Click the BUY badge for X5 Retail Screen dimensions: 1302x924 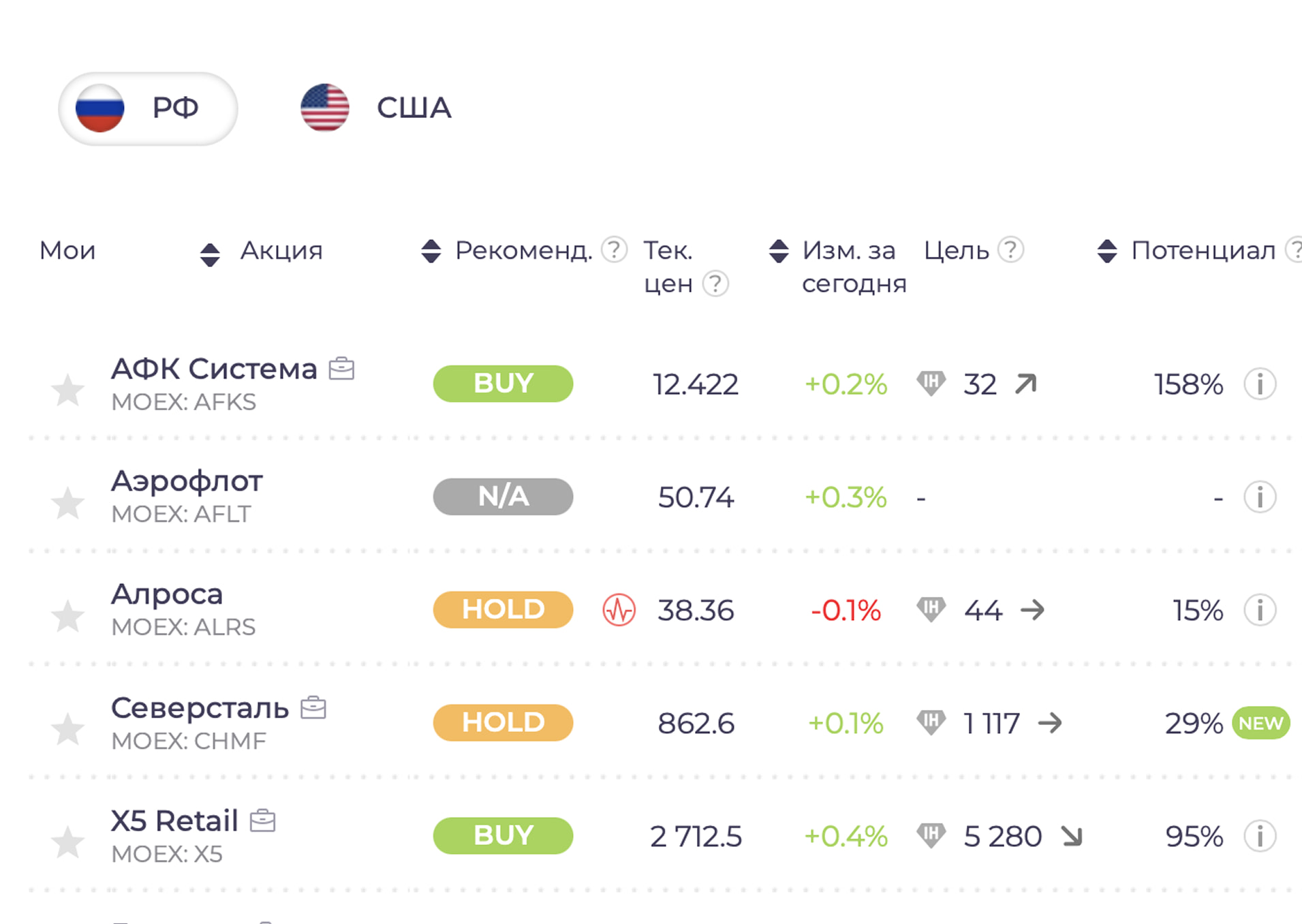pyautogui.click(x=502, y=835)
